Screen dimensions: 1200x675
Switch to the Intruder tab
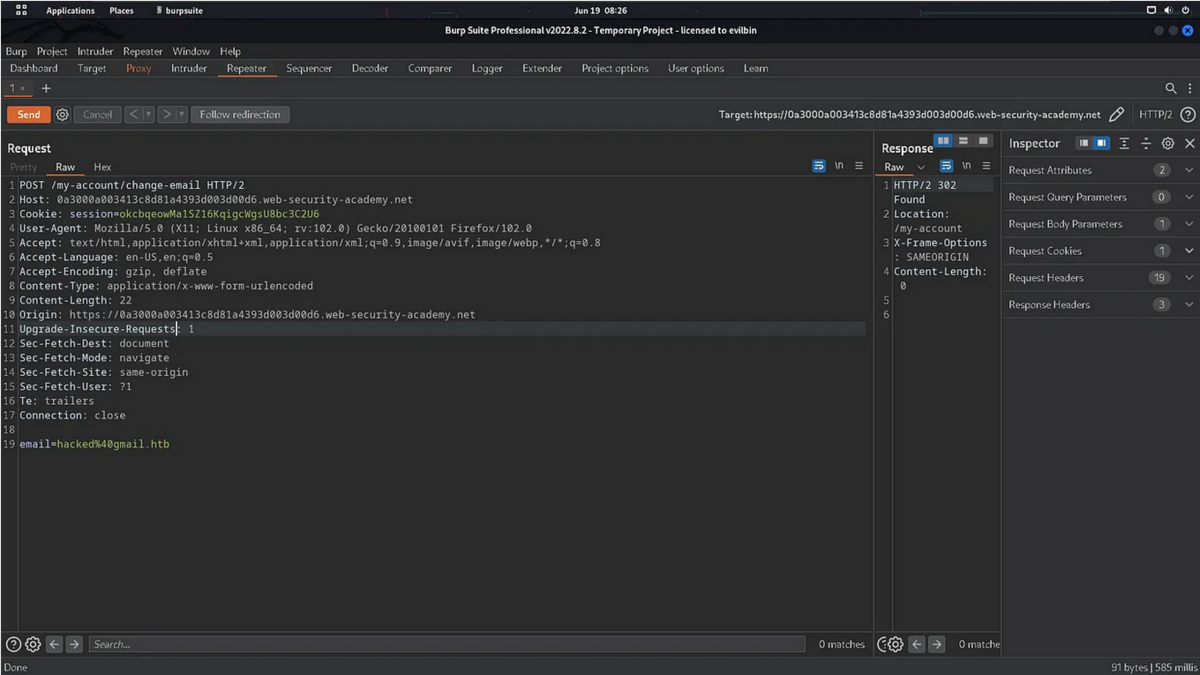pyautogui.click(x=189, y=68)
